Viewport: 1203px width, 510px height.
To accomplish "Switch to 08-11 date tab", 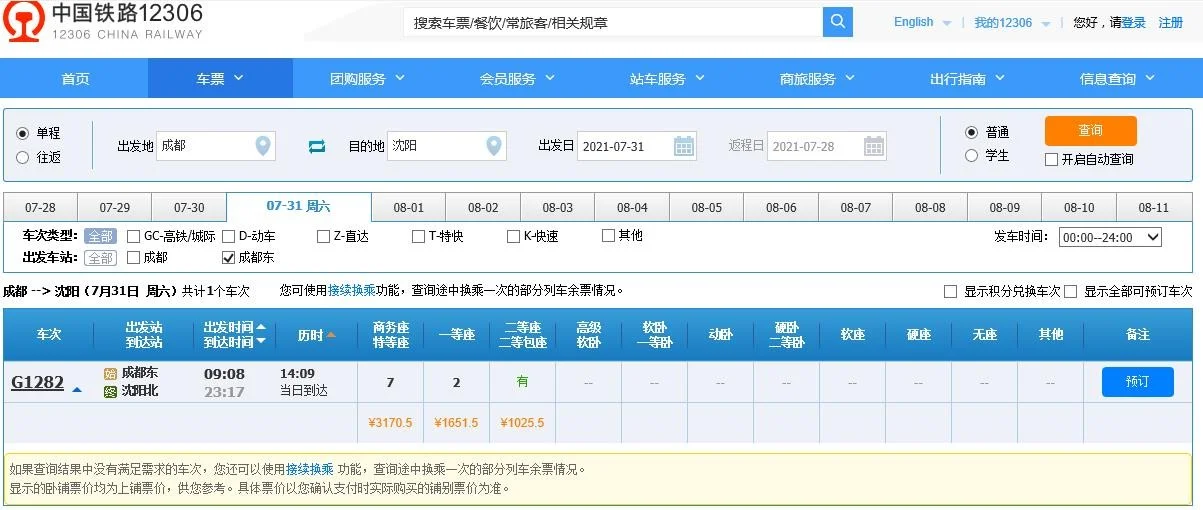I will (1153, 208).
